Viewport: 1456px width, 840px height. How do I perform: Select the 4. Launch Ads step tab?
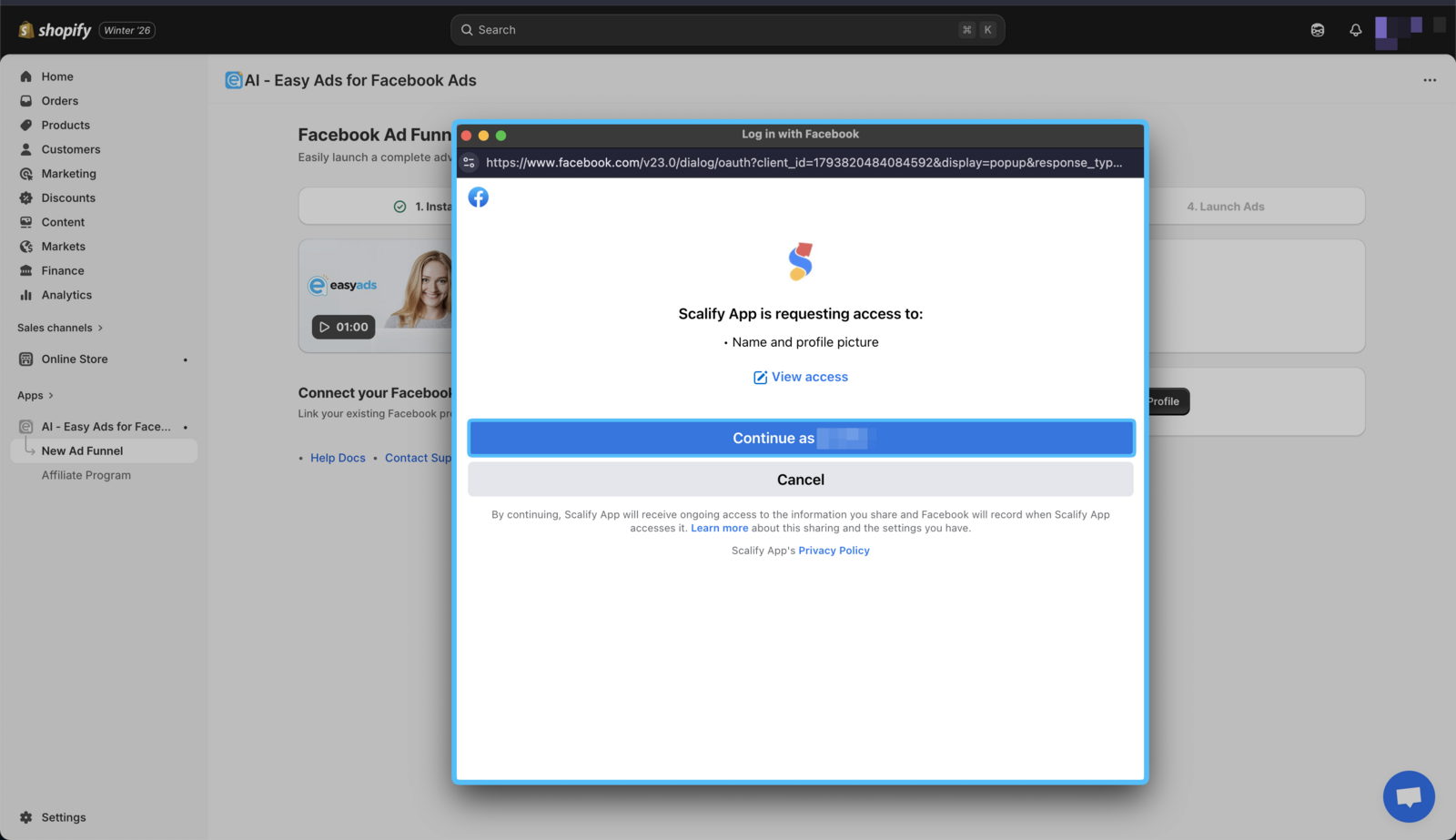[x=1225, y=207]
